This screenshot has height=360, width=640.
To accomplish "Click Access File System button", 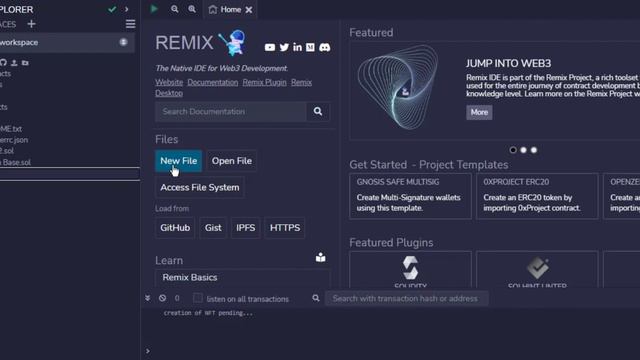I will 200,187.
